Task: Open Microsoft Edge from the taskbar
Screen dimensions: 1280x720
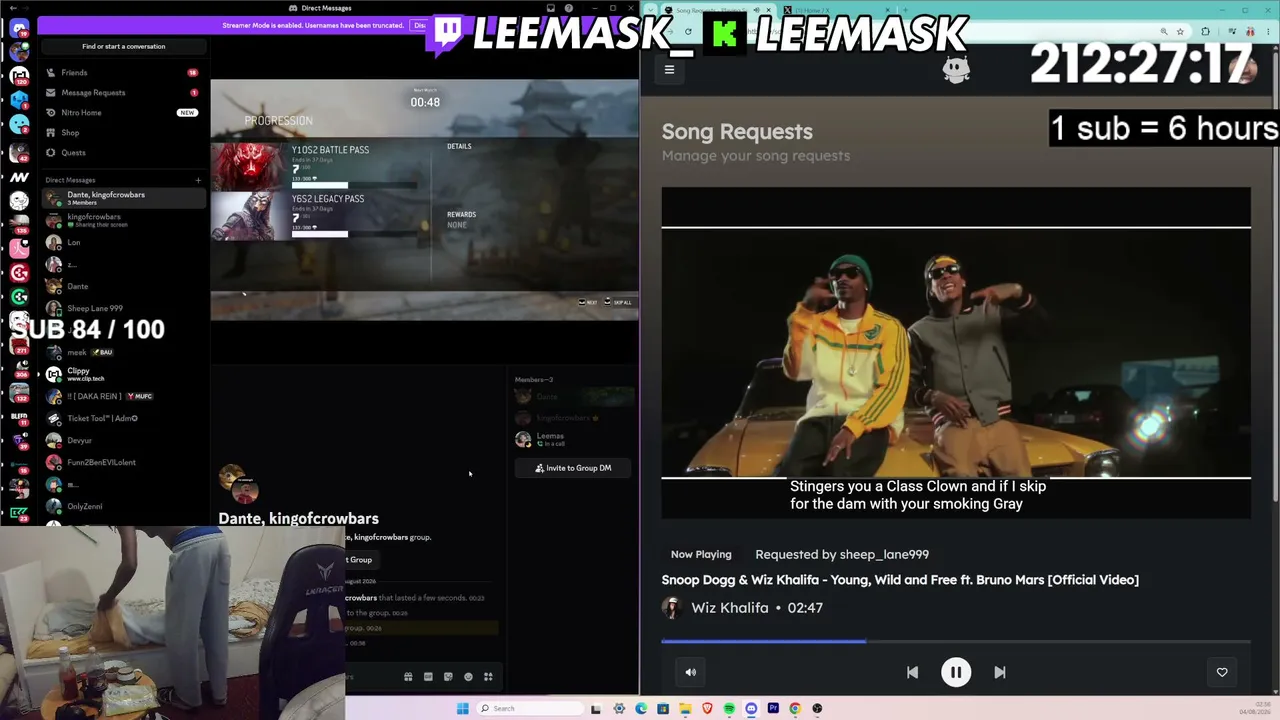Action: tap(641, 708)
